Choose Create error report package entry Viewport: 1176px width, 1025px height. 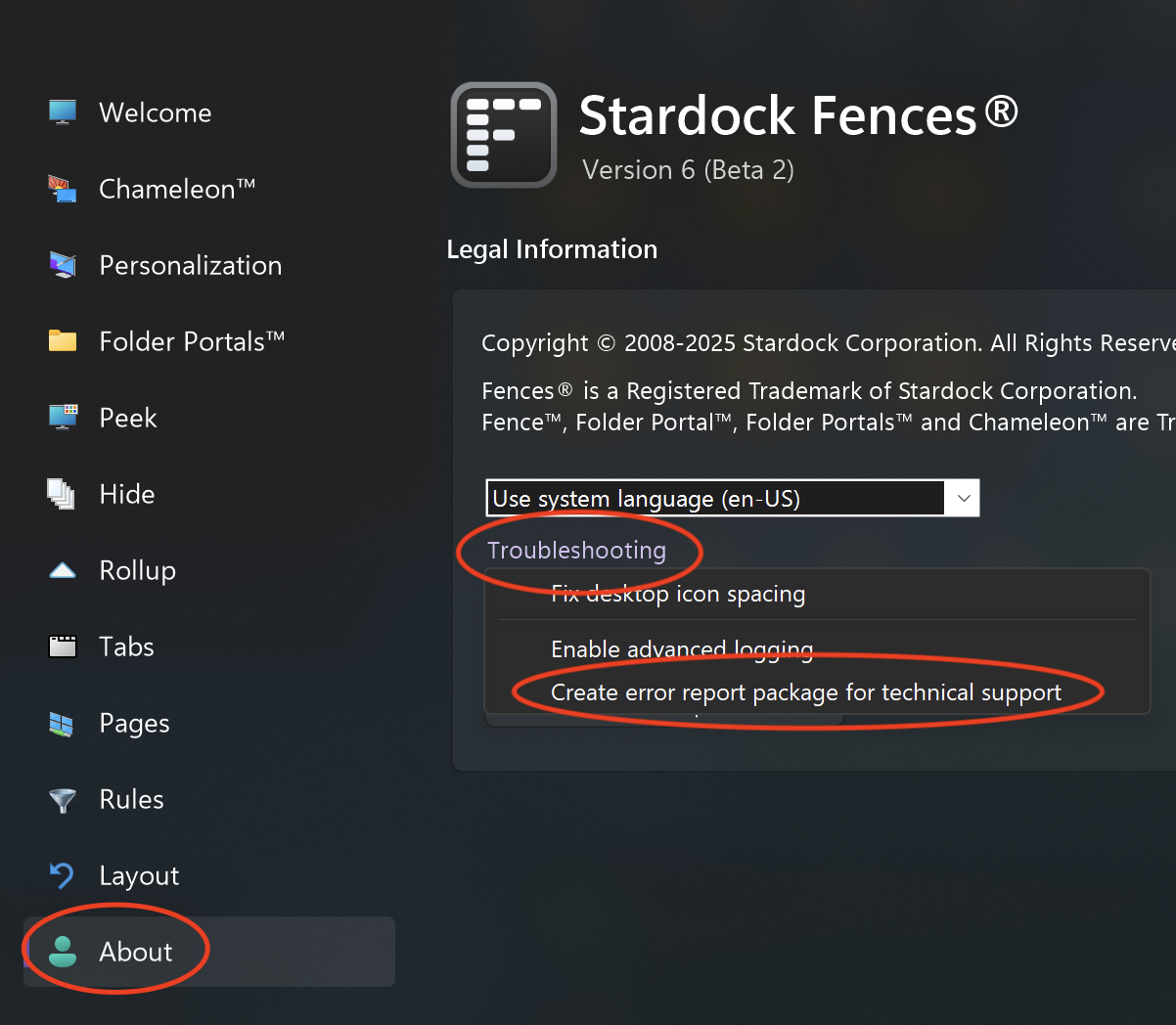806,692
